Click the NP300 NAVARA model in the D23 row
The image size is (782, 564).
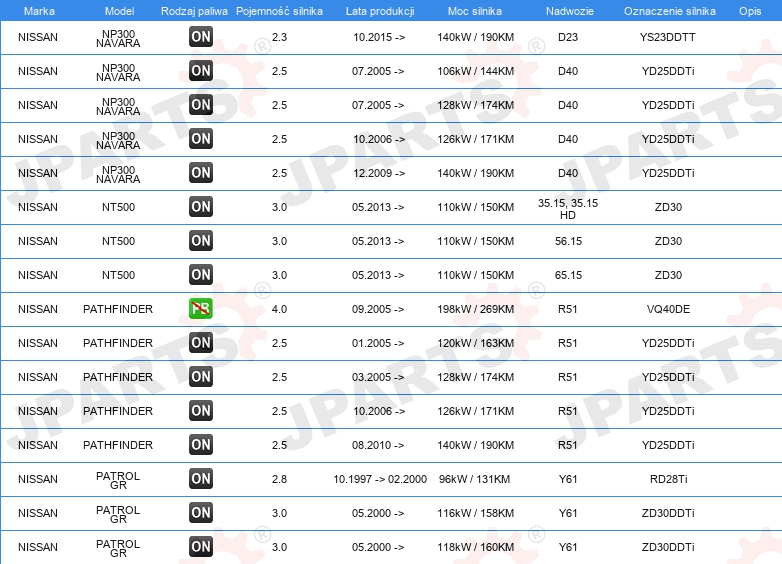pos(118,38)
